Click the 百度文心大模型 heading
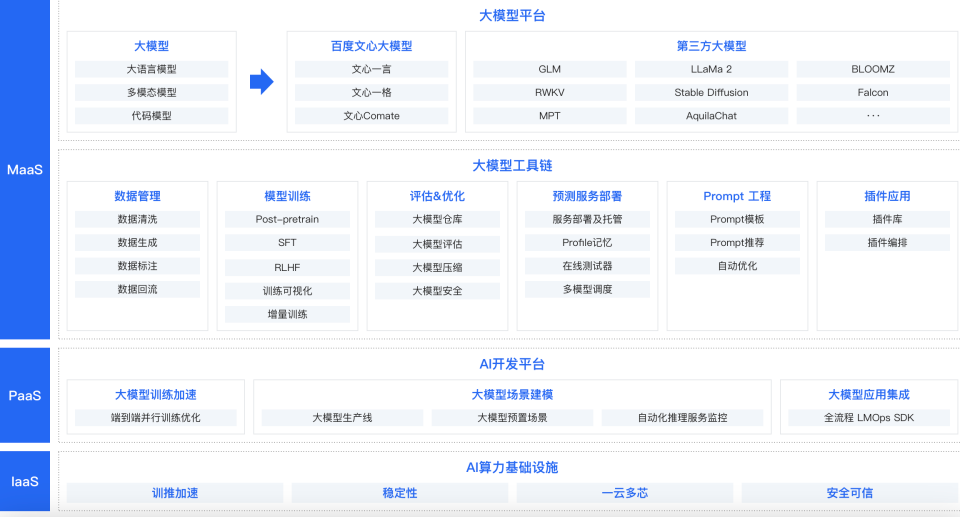This screenshot has height=517, width=960. pyautogui.click(x=371, y=46)
